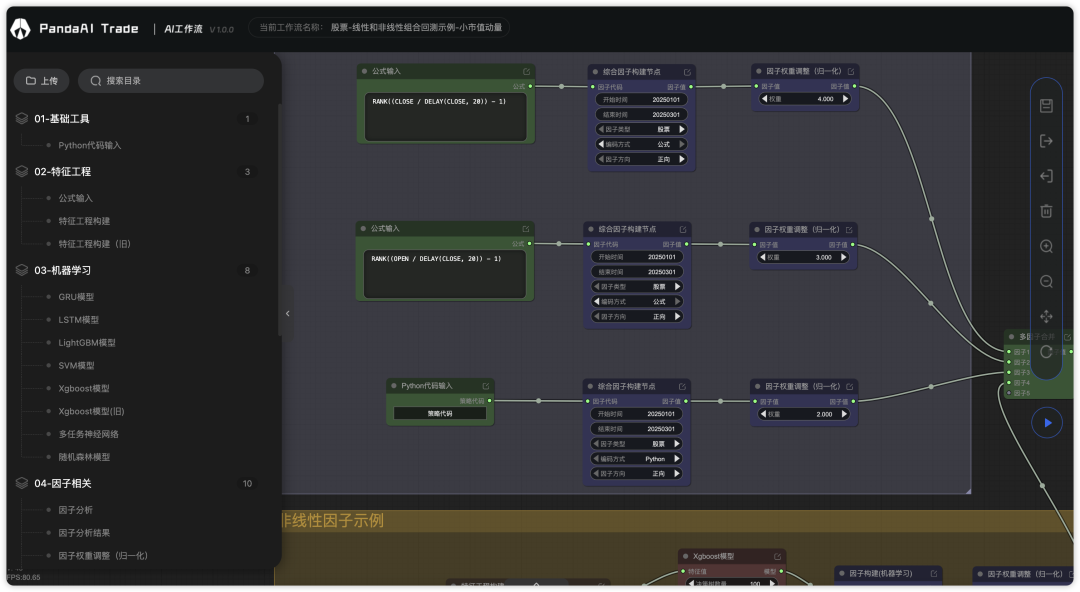
Task: Click the 策略代码 button in Python代码输入 node
Action: [x=440, y=414]
